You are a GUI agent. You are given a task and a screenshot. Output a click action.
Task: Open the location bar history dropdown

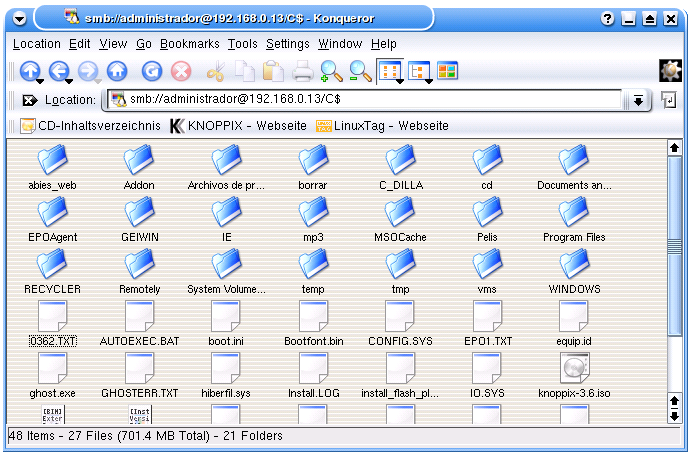click(x=637, y=100)
